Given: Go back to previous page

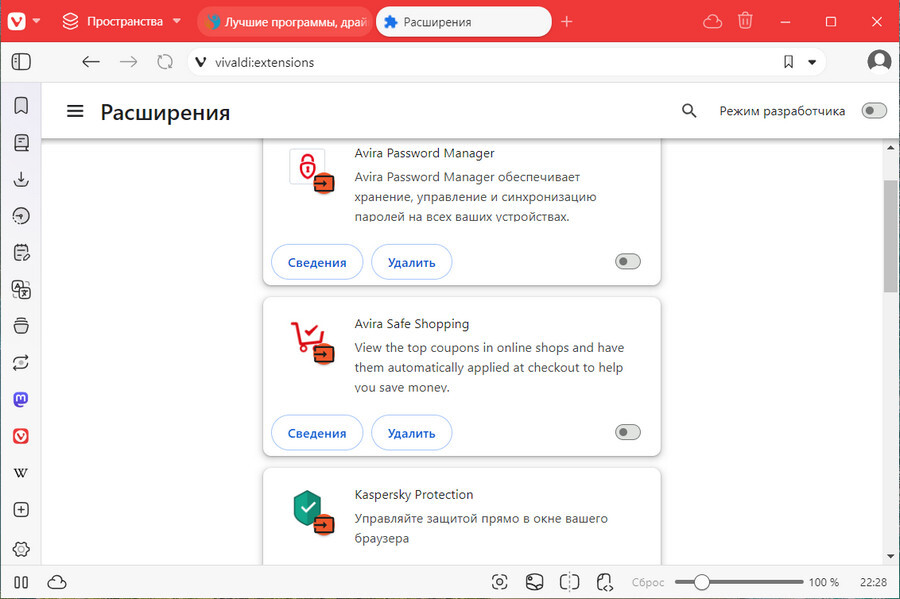Looking at the screenshot, I should [91, 62].
